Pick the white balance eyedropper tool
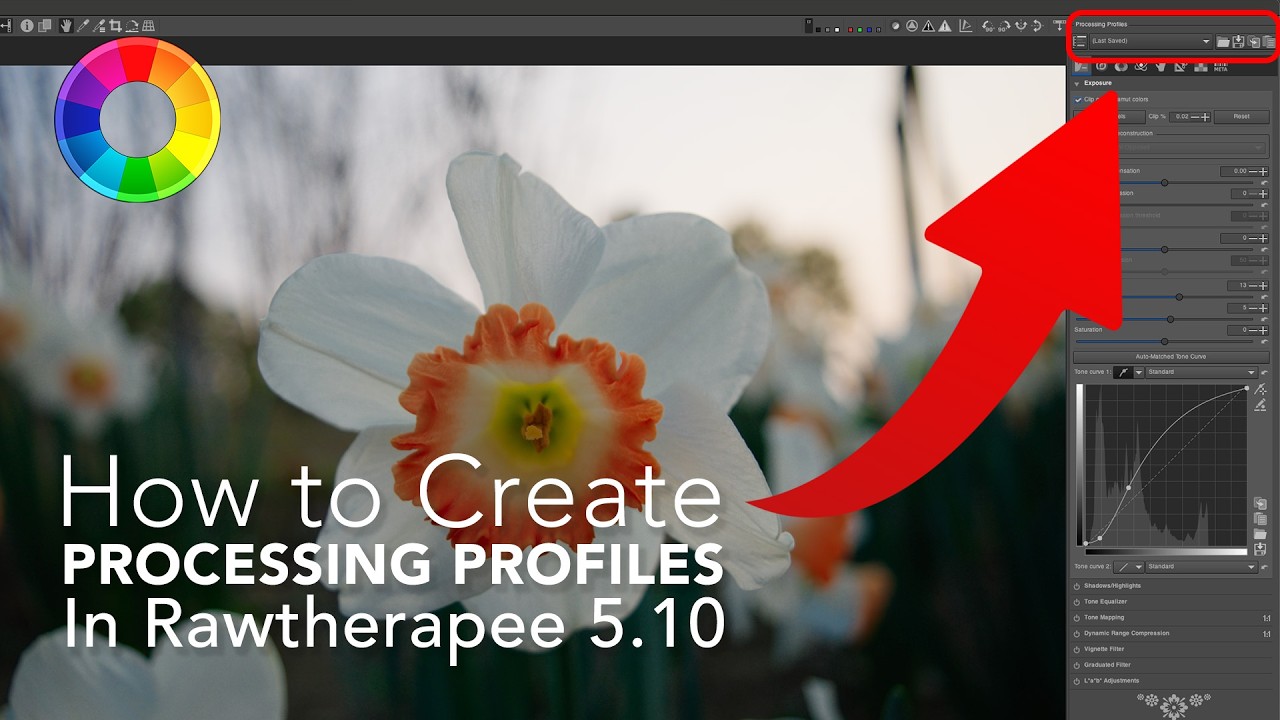 83,25
